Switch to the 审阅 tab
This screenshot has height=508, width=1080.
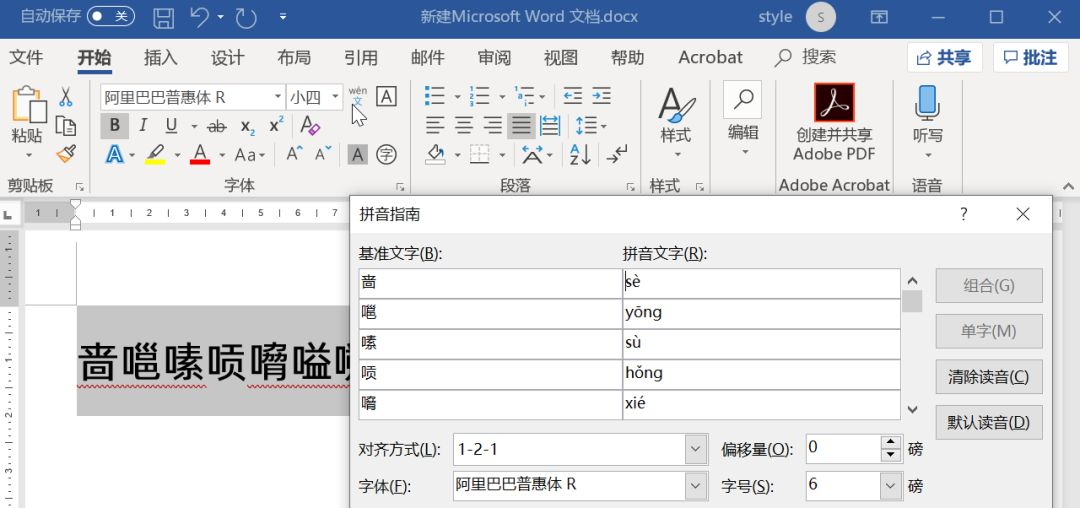point(495,58)
